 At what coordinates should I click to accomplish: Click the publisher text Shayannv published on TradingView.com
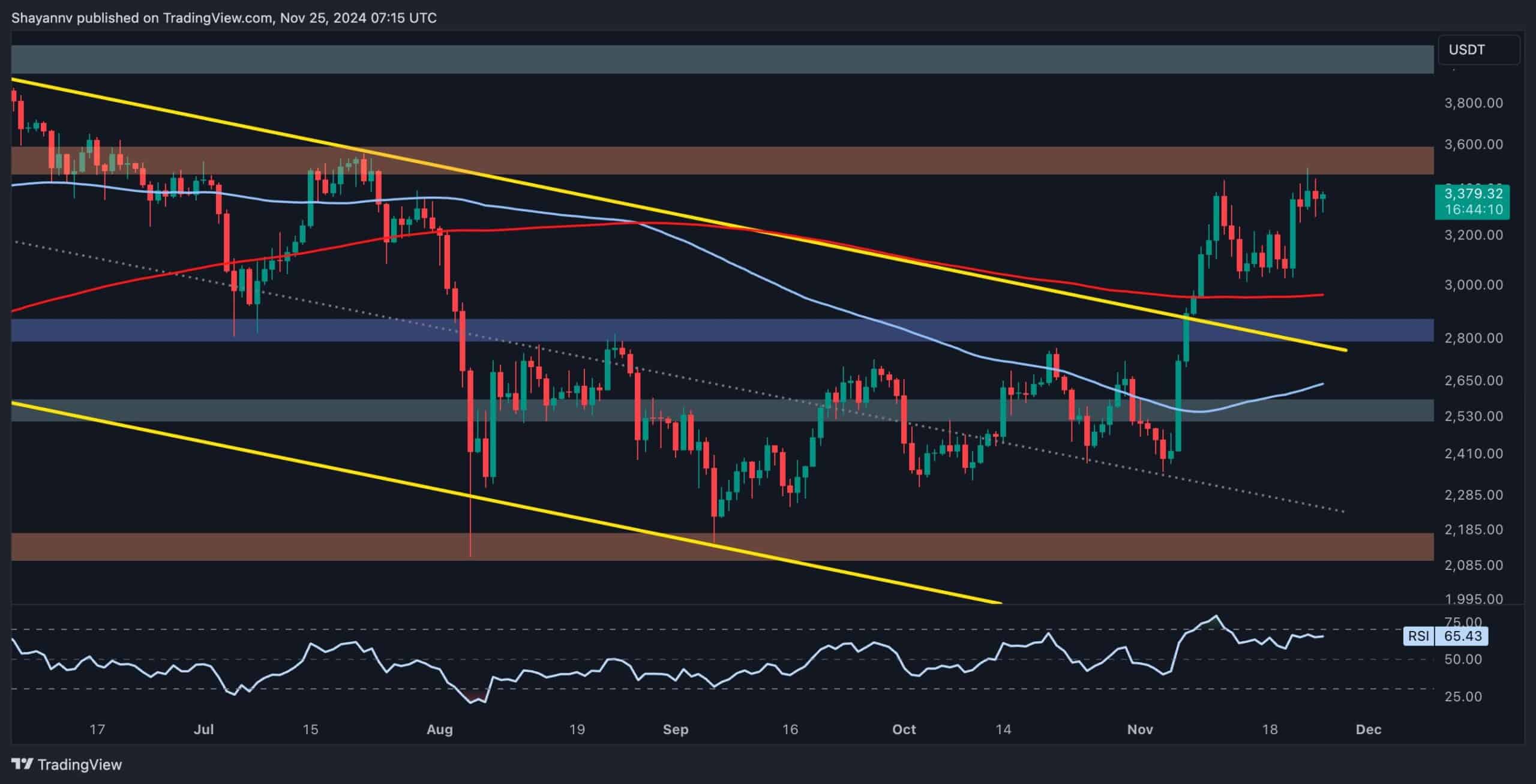point(142,18)
